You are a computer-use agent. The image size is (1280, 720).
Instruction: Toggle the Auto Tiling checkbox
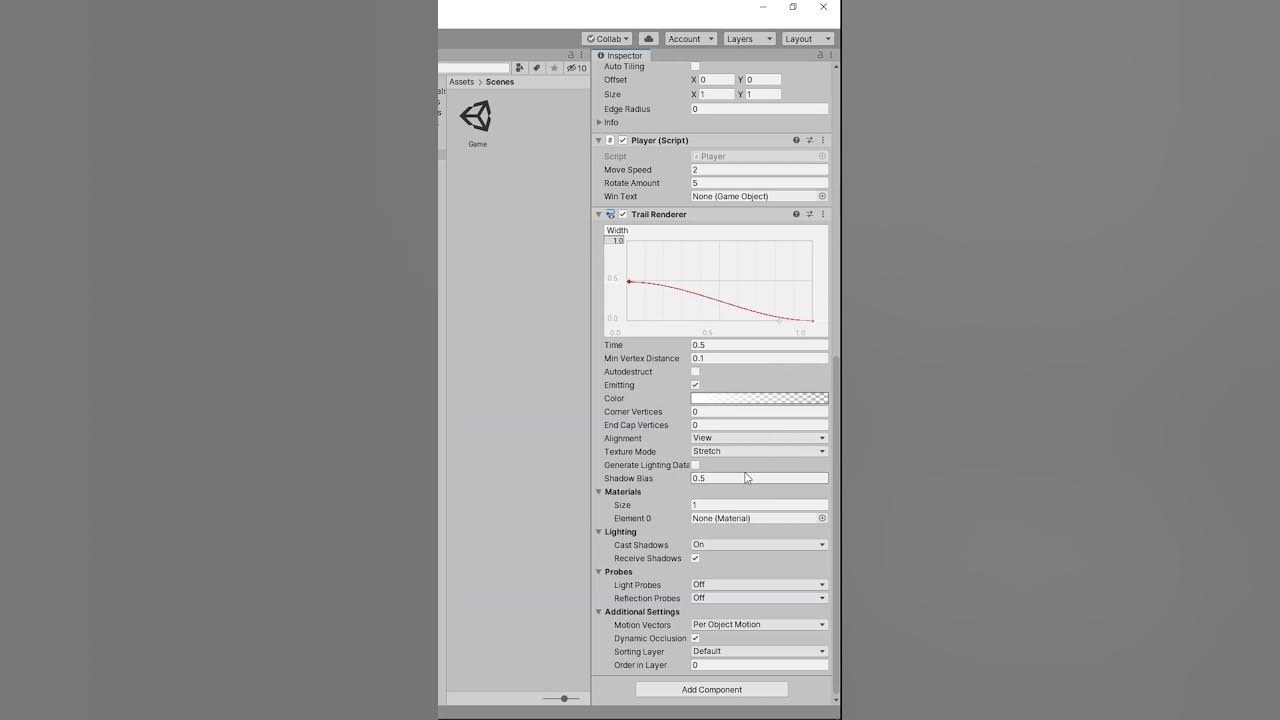pos(695,66)
